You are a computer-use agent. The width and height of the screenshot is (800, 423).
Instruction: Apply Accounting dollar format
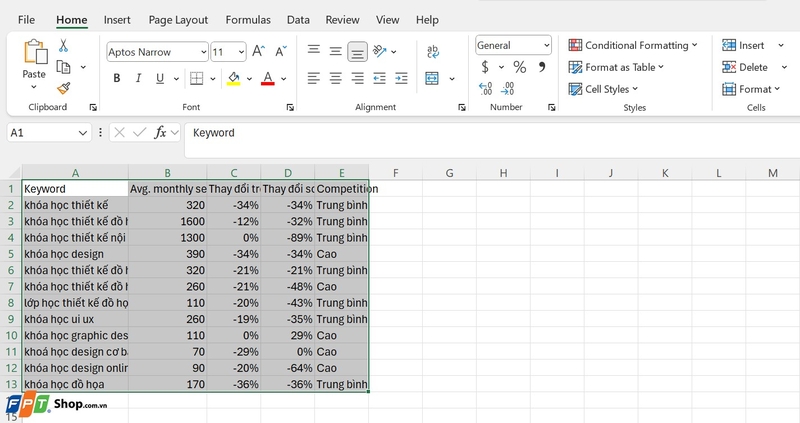tap(485, 67)
